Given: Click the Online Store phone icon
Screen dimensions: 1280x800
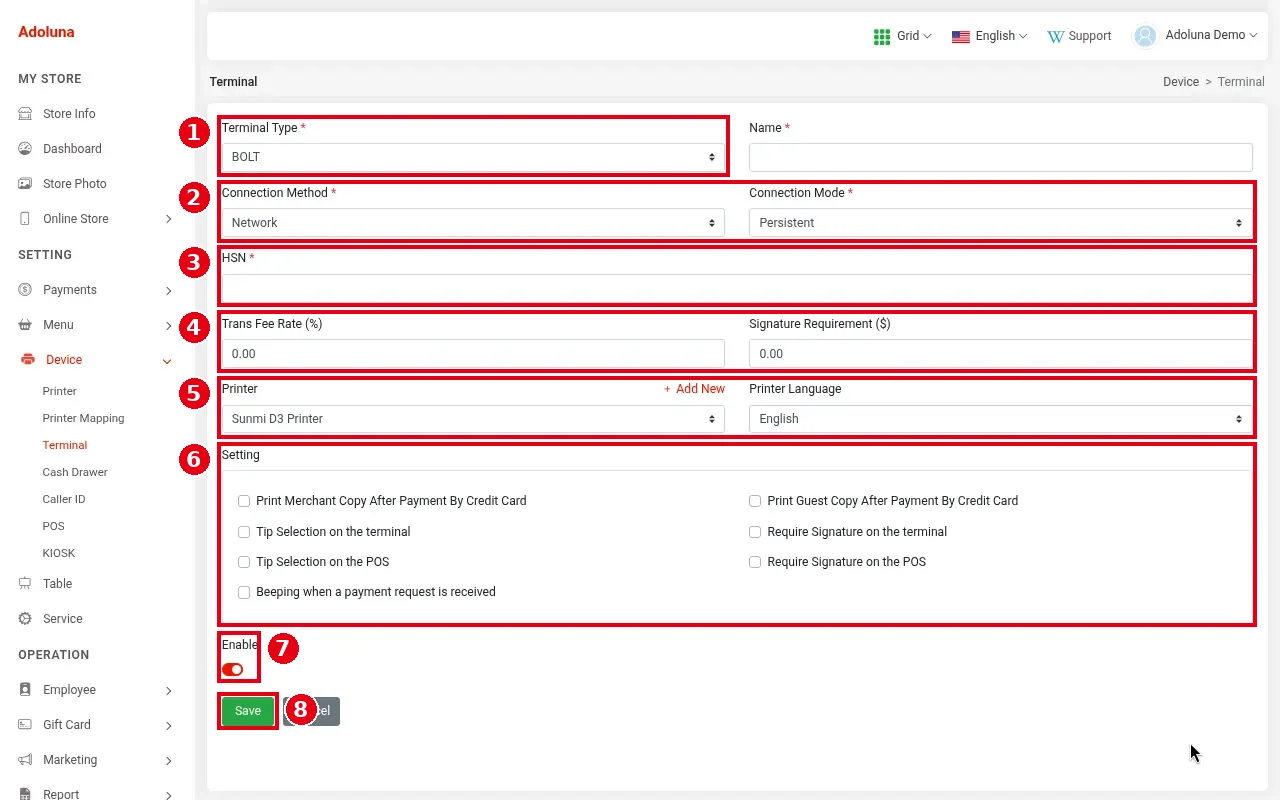Looking at the screenshot, I should coord(25,219).
